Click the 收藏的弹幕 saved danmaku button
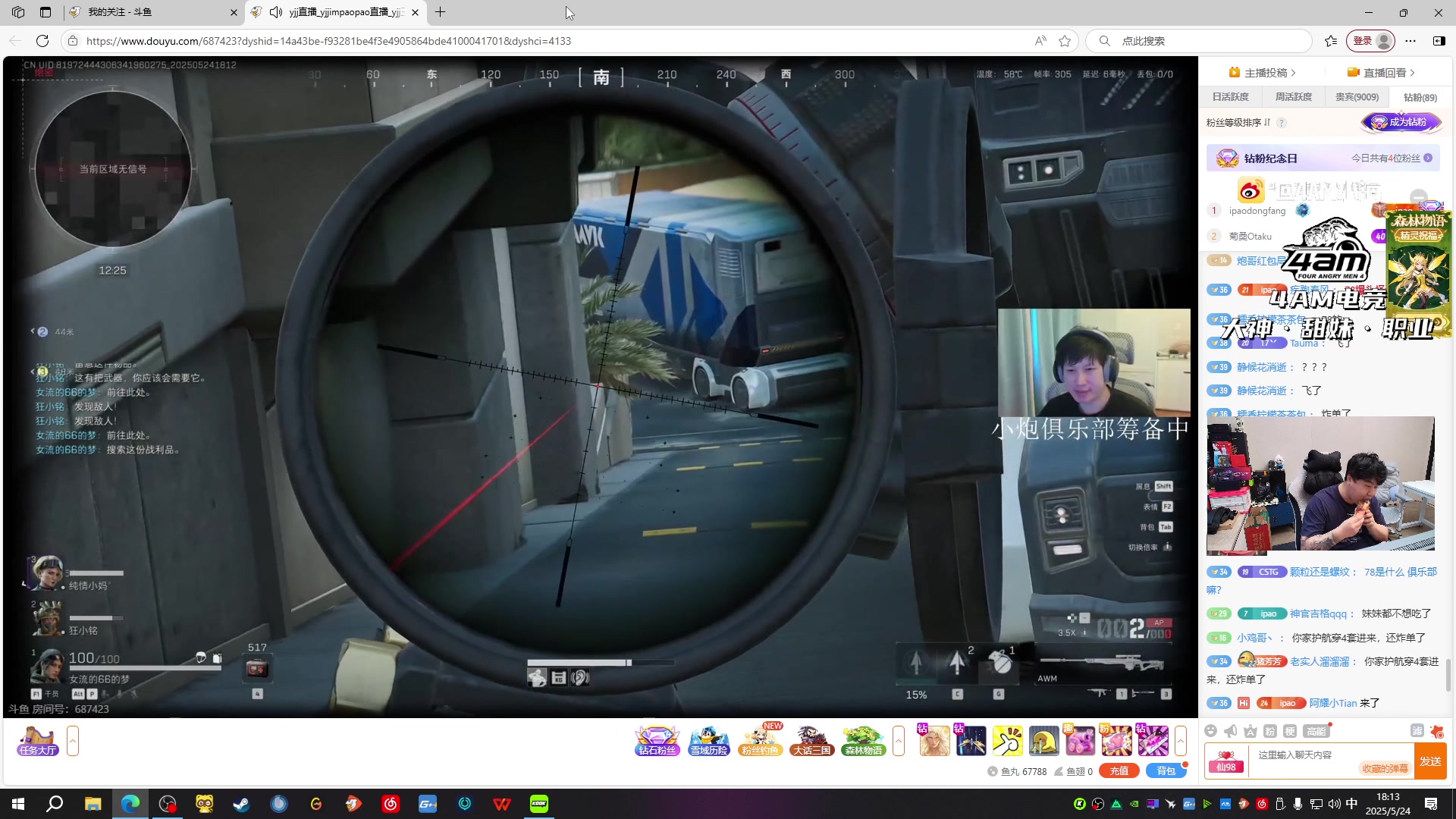This screenshot has width=1456, height=819. tap(1385, 769)
